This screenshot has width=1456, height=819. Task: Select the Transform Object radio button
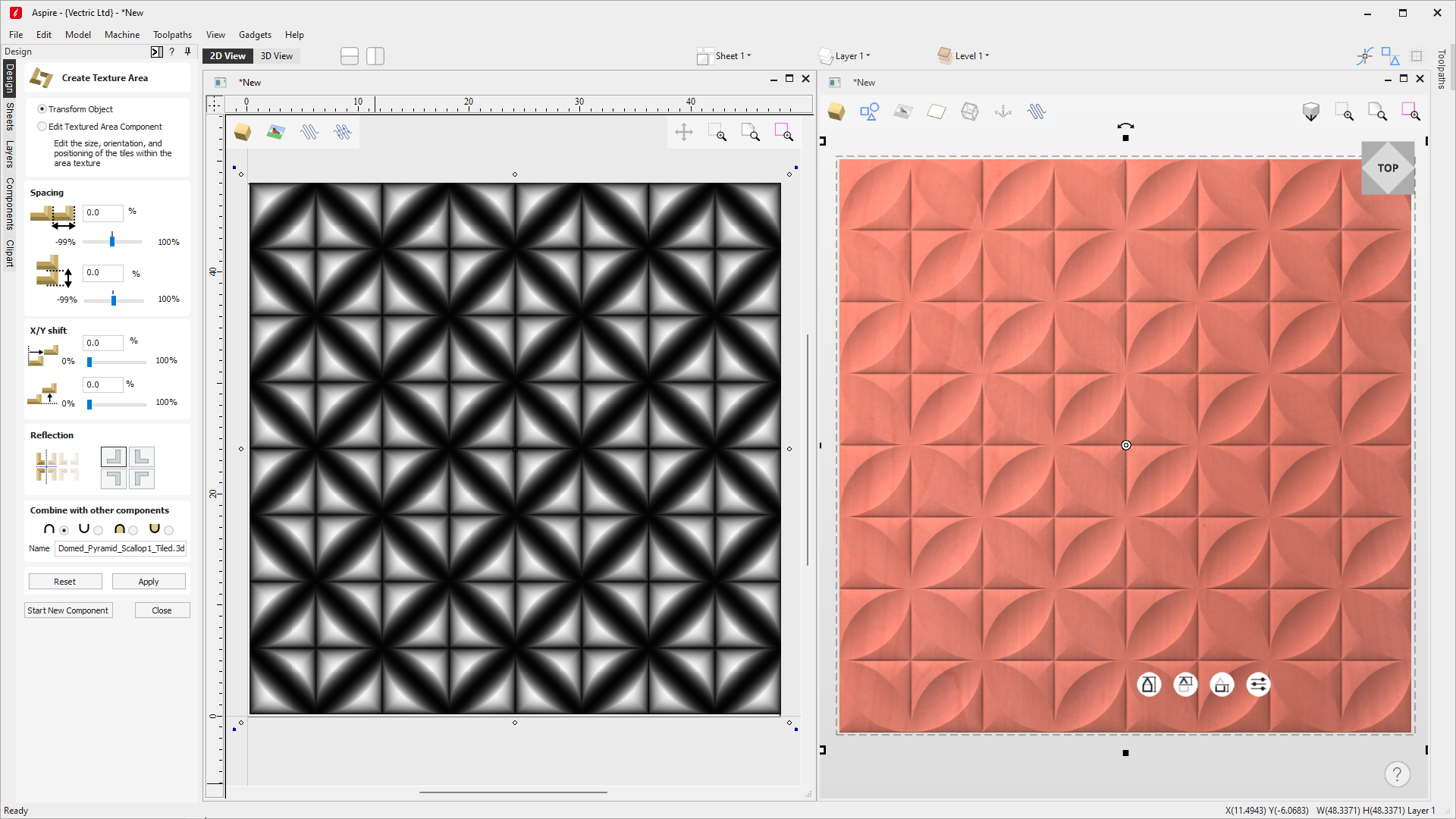42,109
